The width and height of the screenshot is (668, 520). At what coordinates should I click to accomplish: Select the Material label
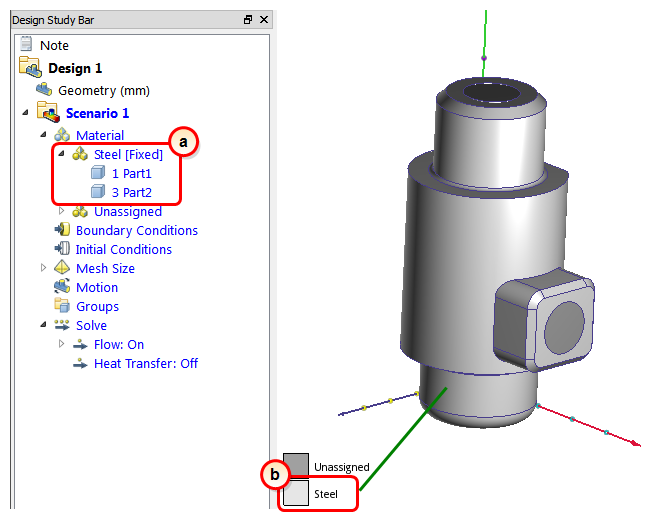click(100, 135)
